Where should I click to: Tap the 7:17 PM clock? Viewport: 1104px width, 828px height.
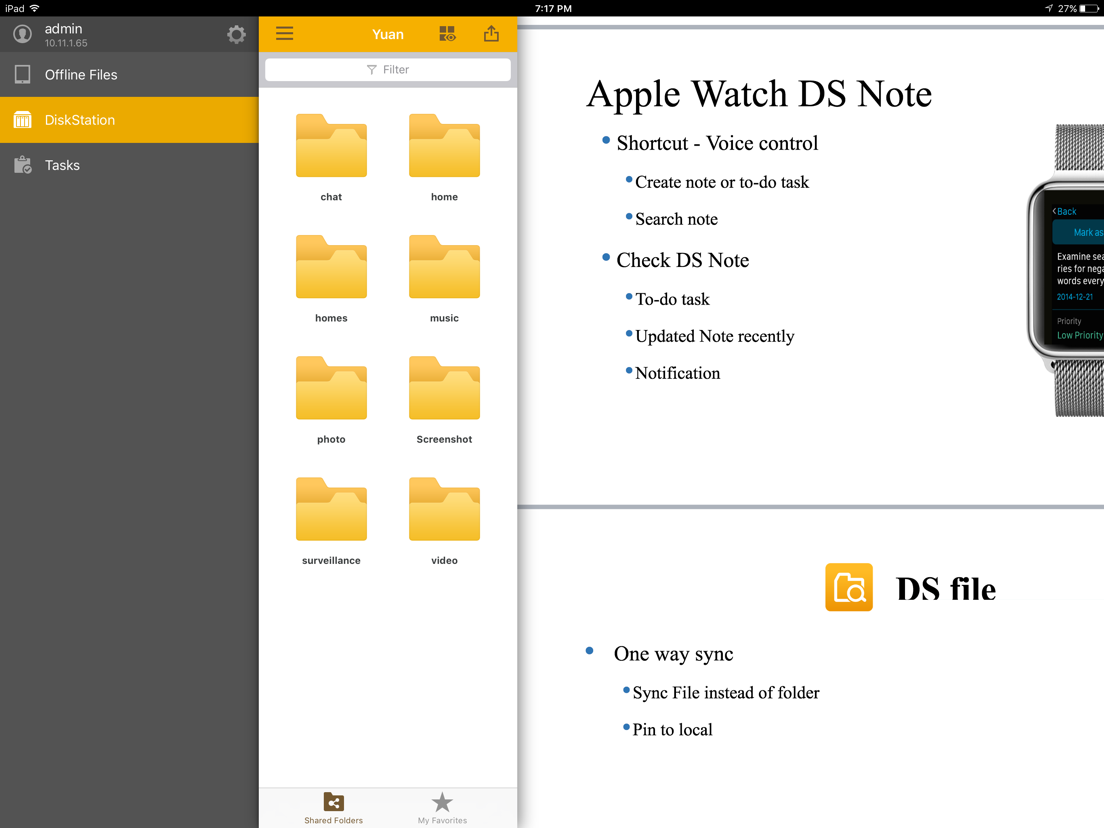(x=553, y=8)
